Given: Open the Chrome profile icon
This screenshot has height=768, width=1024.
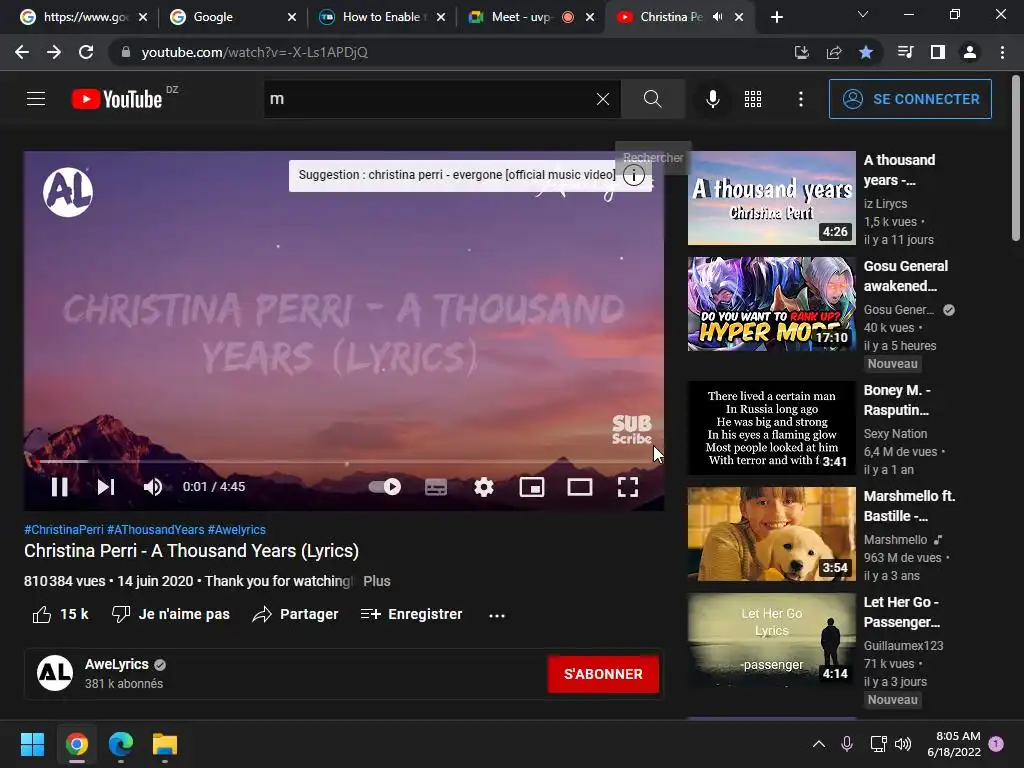Looking at the screenshot, I should [970, 52].
